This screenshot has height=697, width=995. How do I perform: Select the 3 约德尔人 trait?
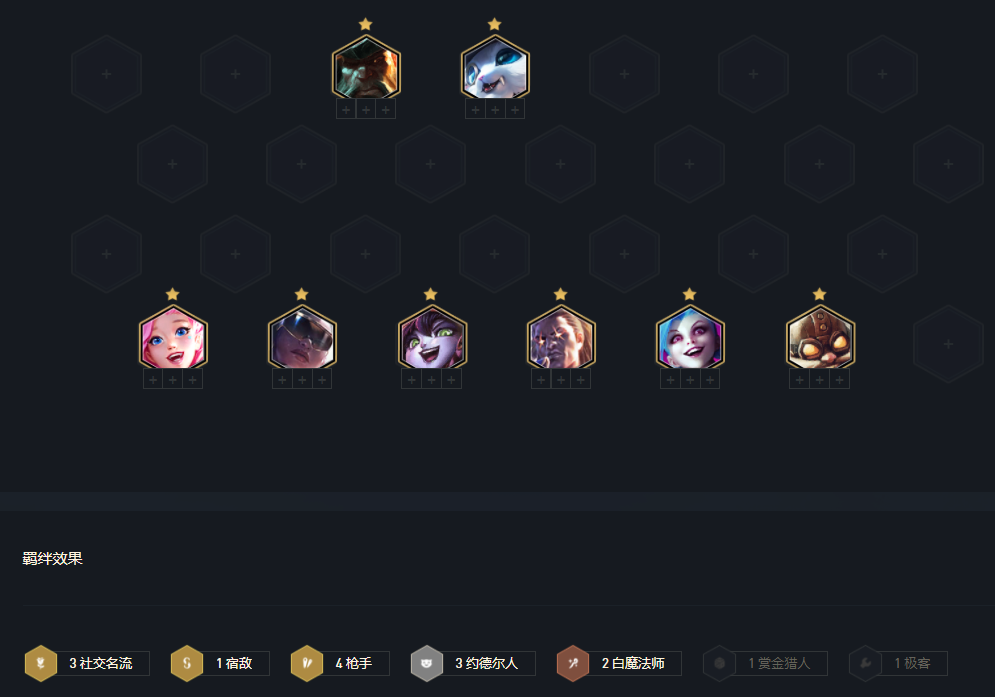pos(473,663)
